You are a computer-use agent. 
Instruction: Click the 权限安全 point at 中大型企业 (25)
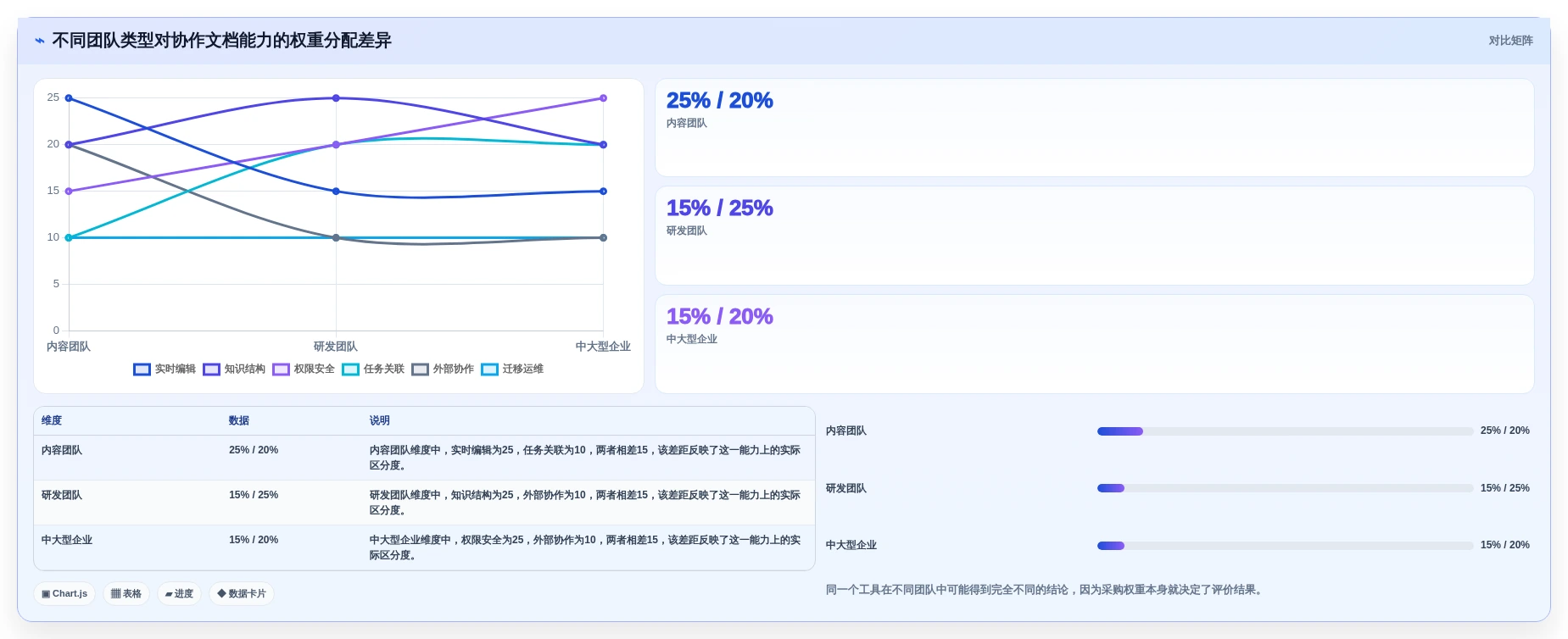pyautogui.click(x=603, y=98)
